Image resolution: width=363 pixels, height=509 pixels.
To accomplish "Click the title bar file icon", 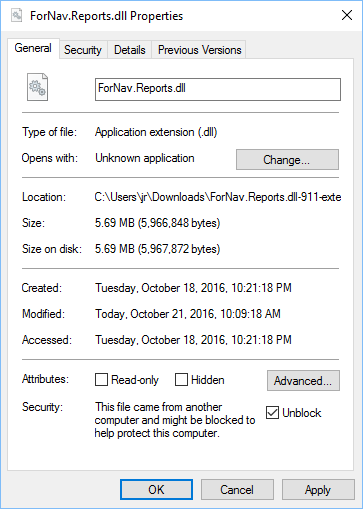I will point(17,15).
